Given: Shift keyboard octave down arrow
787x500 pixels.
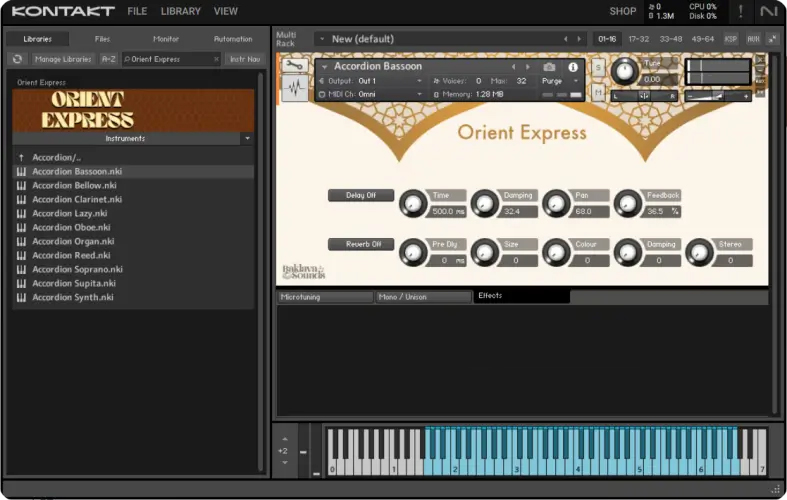Looking at the screenshot, I should click(285, 462).
